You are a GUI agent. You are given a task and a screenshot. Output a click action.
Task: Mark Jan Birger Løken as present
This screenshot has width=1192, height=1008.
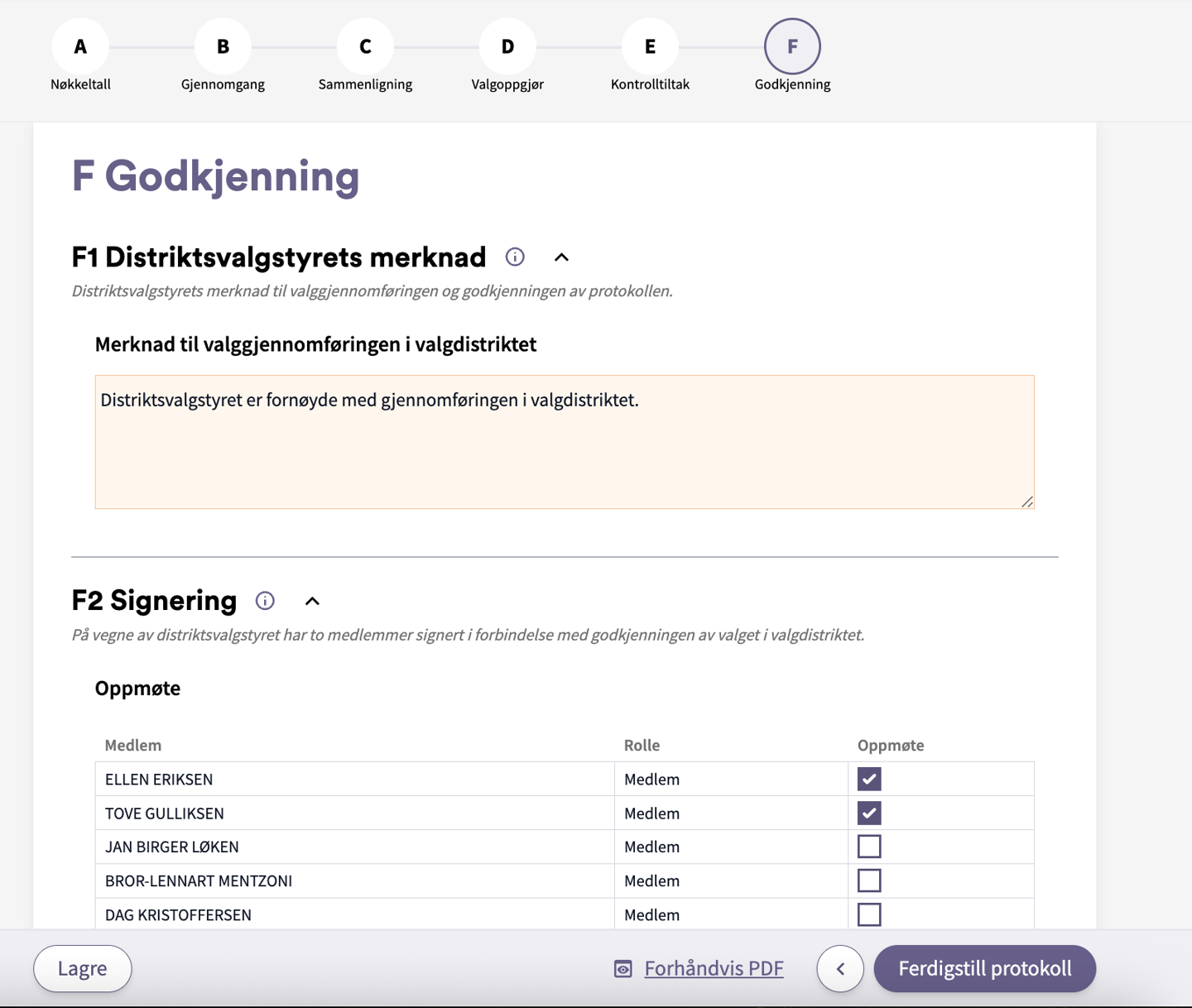[869, 847]
